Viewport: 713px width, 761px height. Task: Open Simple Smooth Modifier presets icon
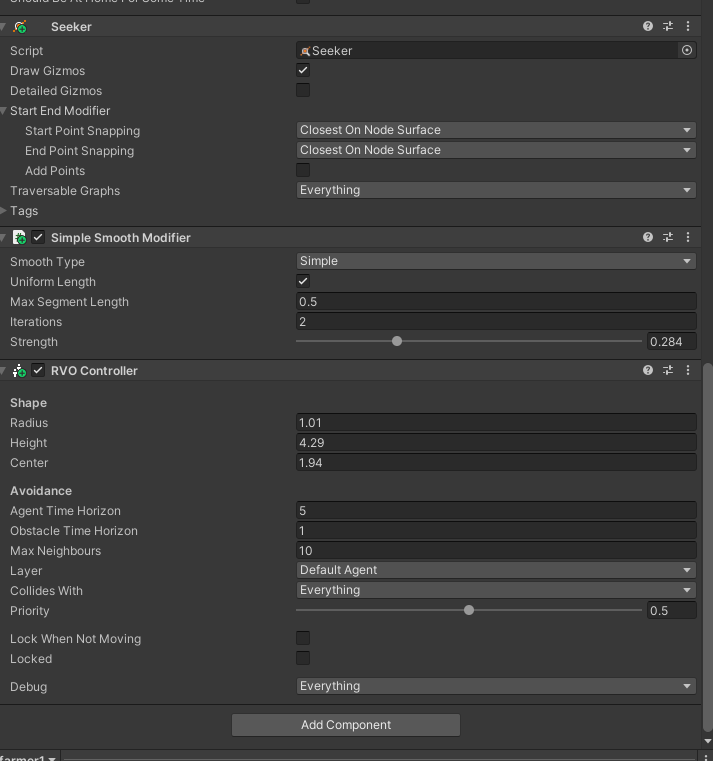tap(668, 238)
